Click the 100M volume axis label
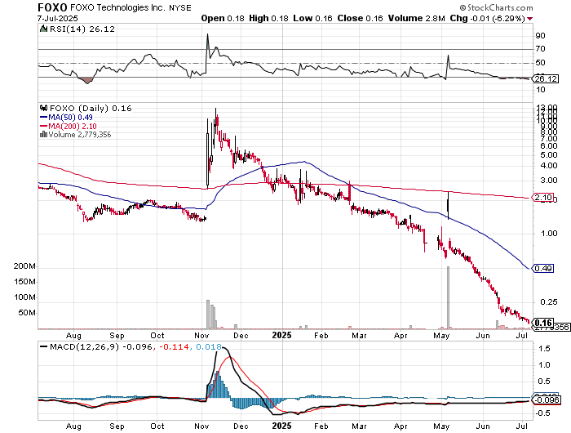Viewport: 571px width, 433px height. click(24, 297)
